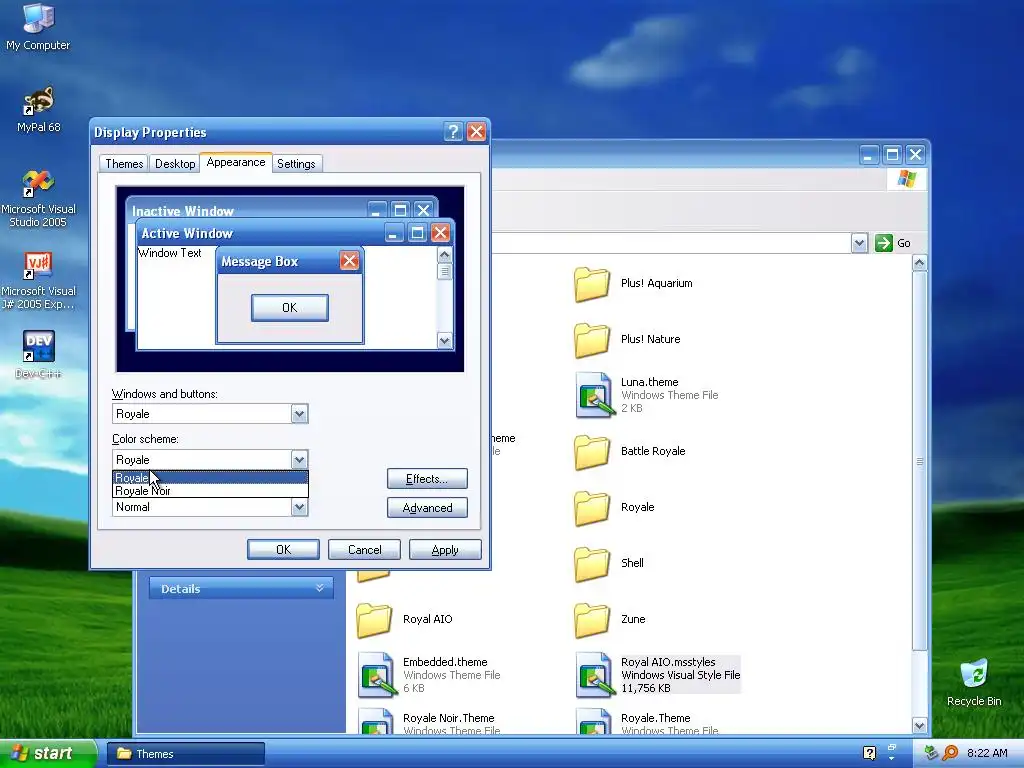Collapse the Color scheme dropdown arrow
Viewport: 1024px width, 768px height.
(299, 460)
